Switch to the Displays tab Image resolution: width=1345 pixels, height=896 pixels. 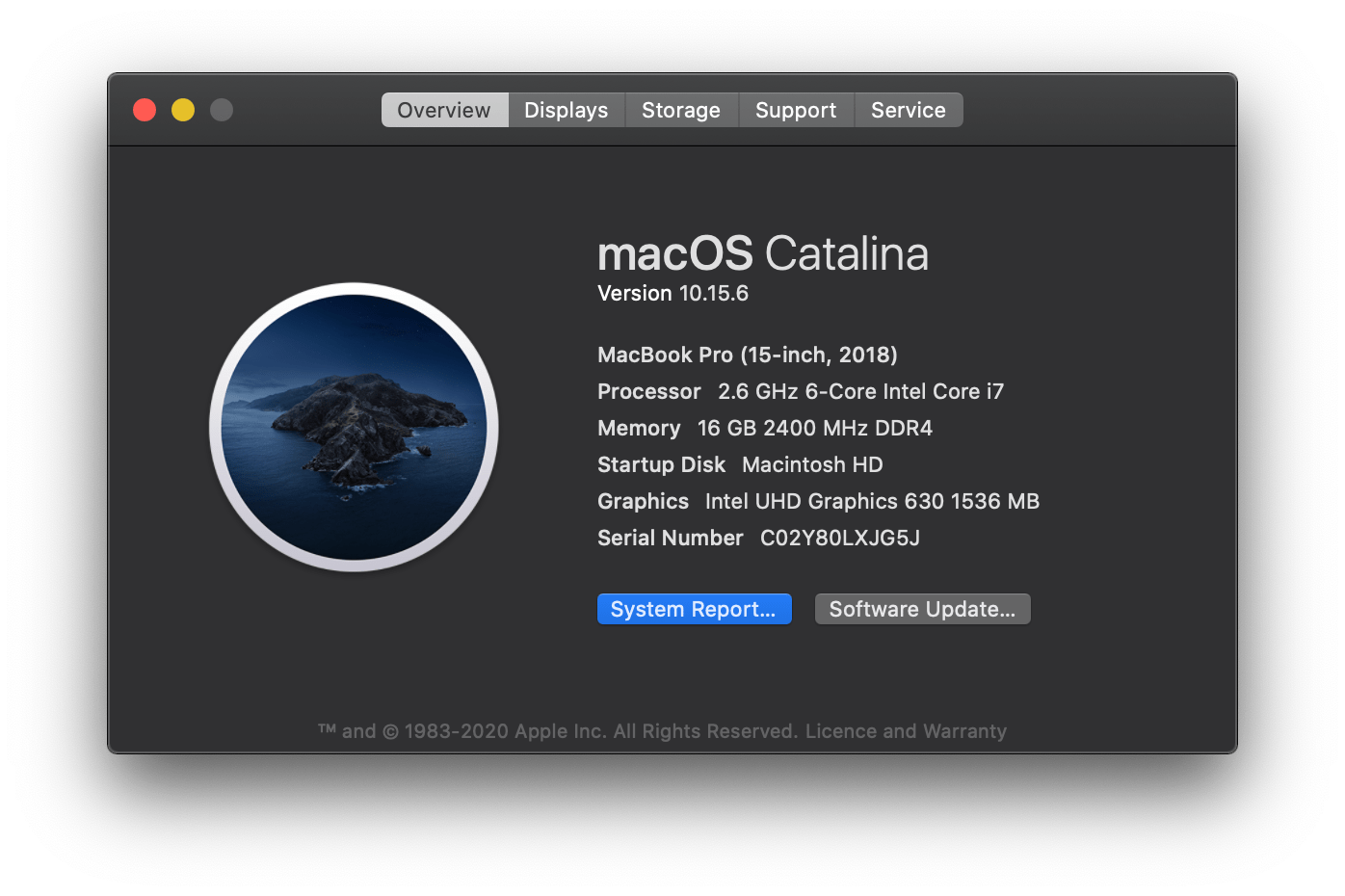point(566,109)
